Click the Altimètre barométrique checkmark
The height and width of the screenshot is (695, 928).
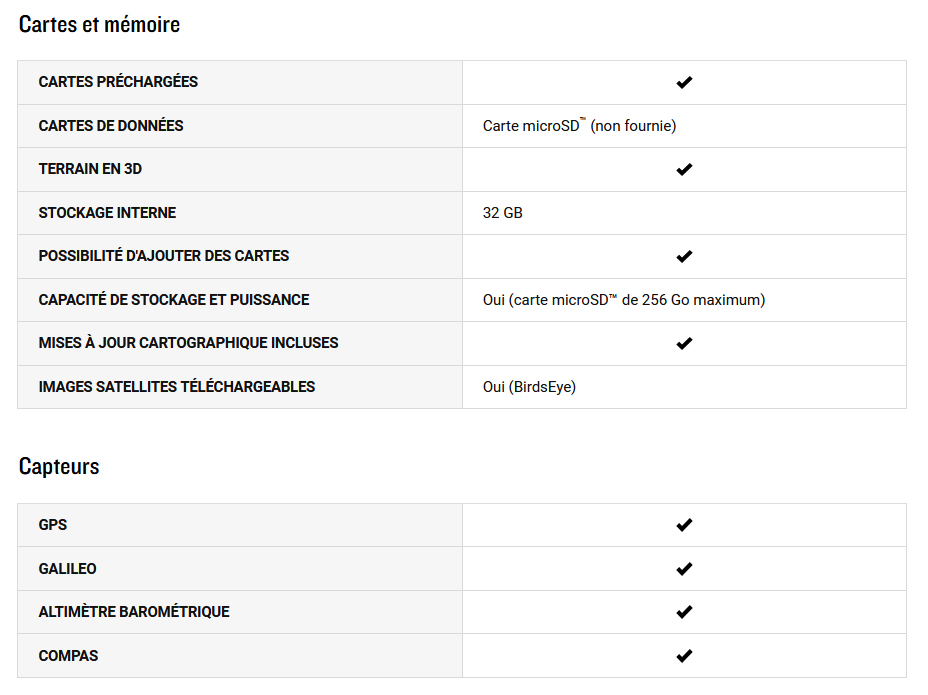click(684, 612)
